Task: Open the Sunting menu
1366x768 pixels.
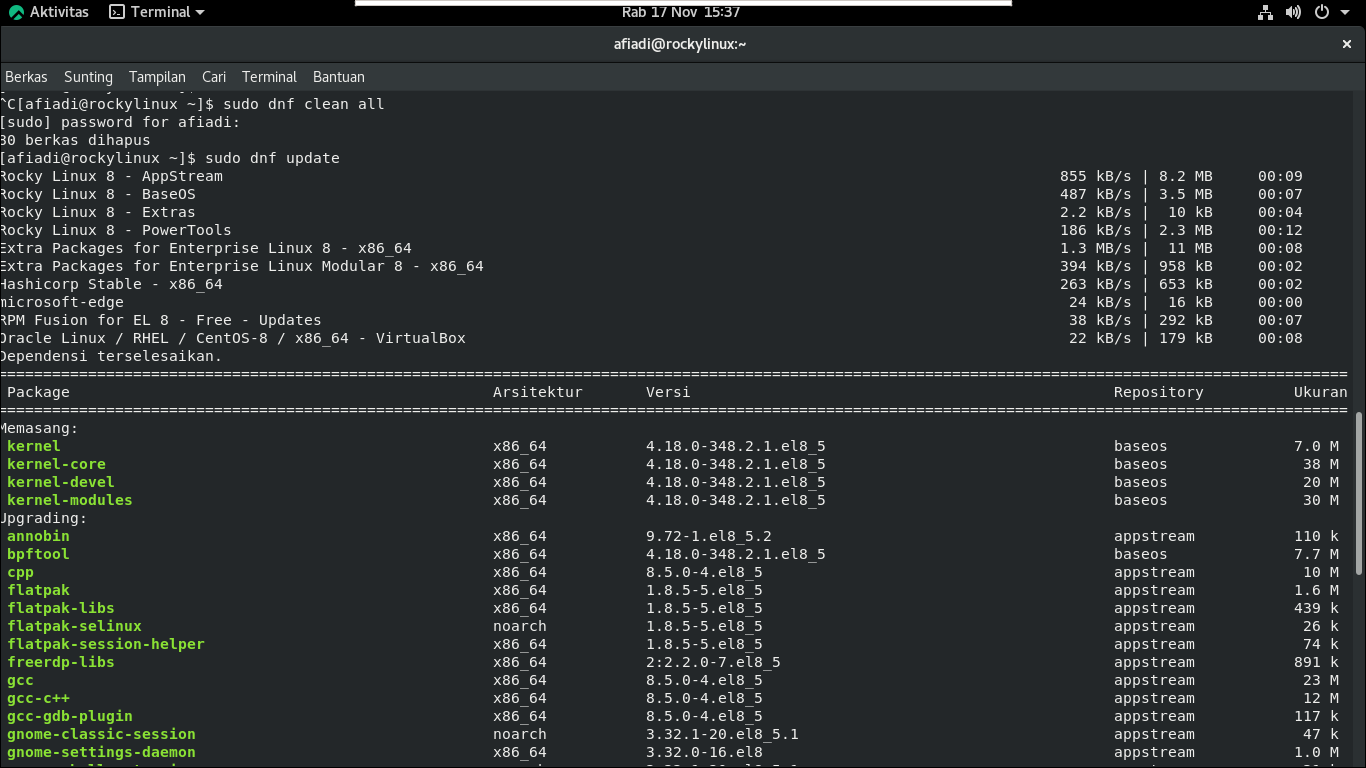Action: pyautogui.click(x=88, y=77)
